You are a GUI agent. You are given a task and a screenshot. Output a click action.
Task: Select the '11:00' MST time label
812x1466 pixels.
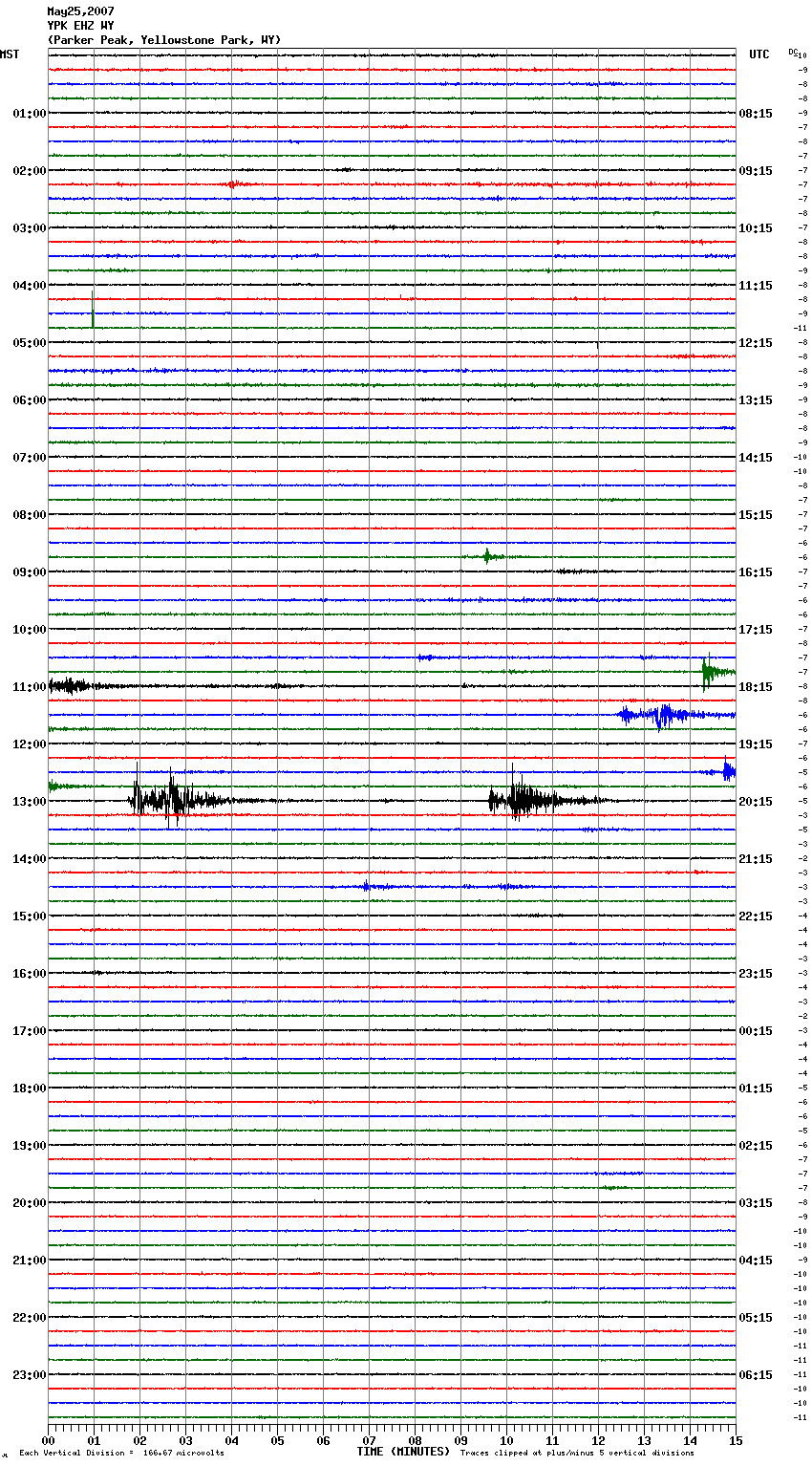(x=30, y=687)
